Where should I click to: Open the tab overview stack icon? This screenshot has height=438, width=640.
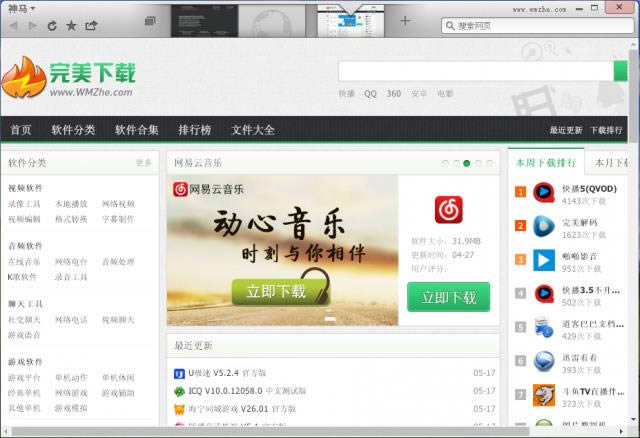(x=150, y=20)
